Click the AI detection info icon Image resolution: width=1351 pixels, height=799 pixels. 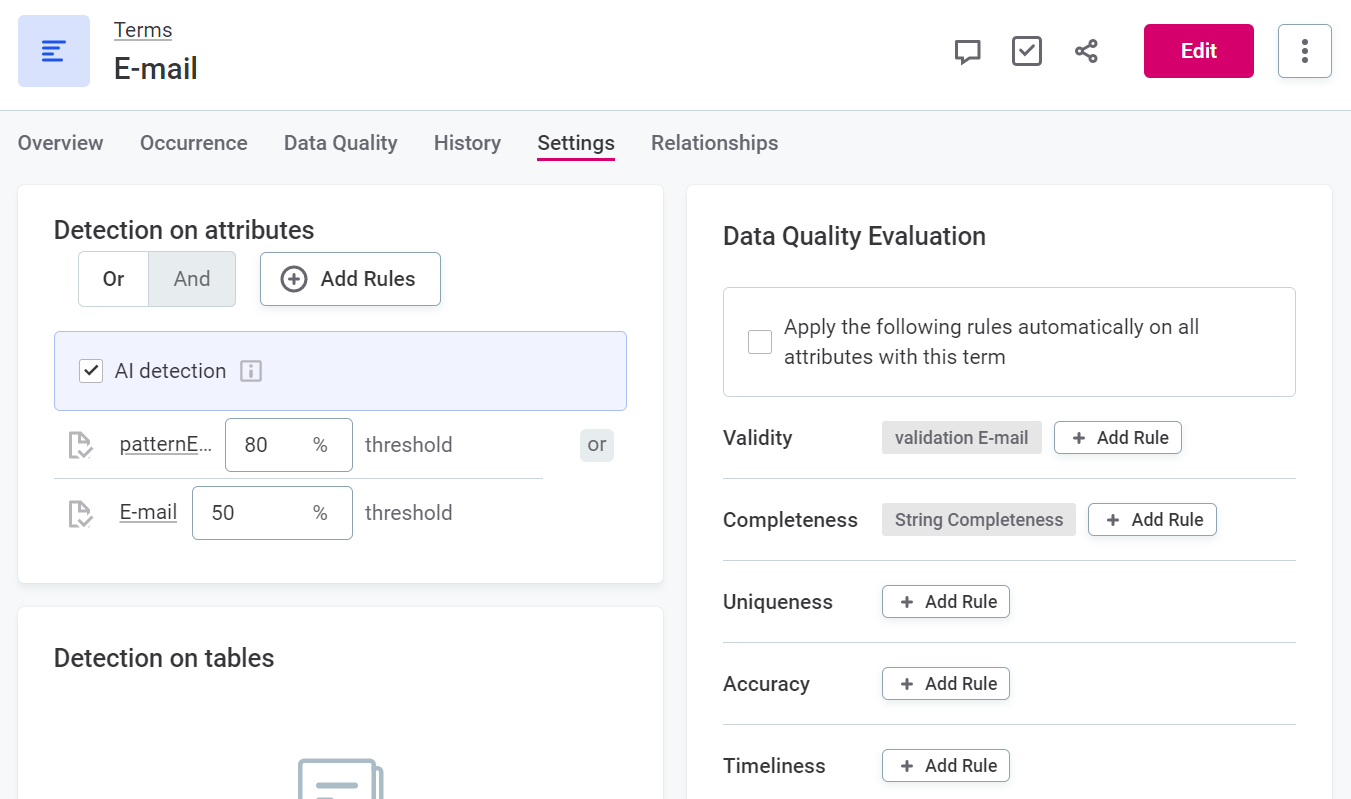251,371
